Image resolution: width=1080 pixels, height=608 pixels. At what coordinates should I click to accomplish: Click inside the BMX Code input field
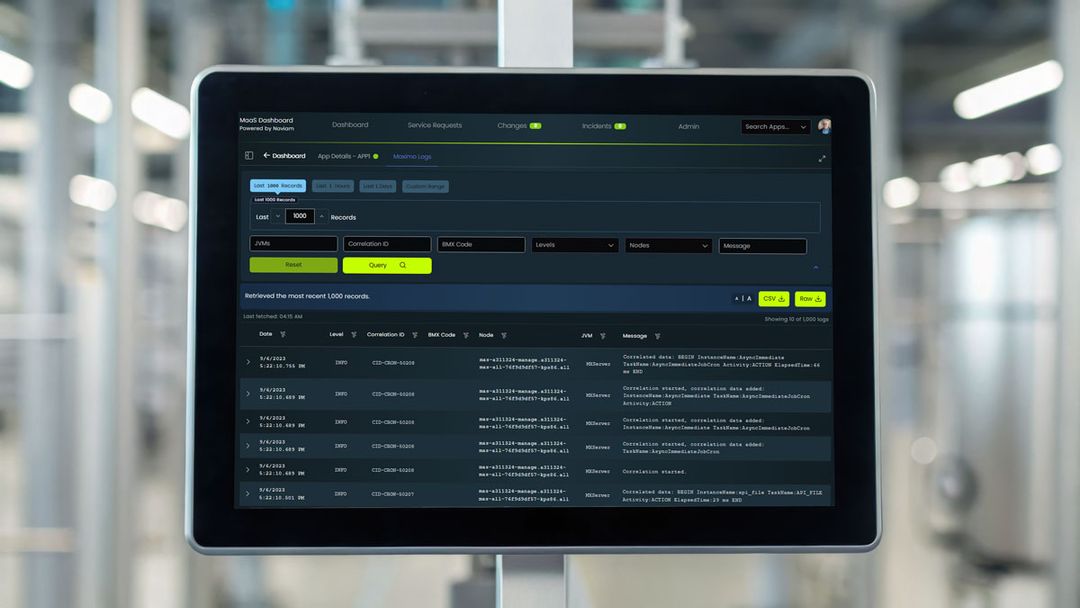482,244
